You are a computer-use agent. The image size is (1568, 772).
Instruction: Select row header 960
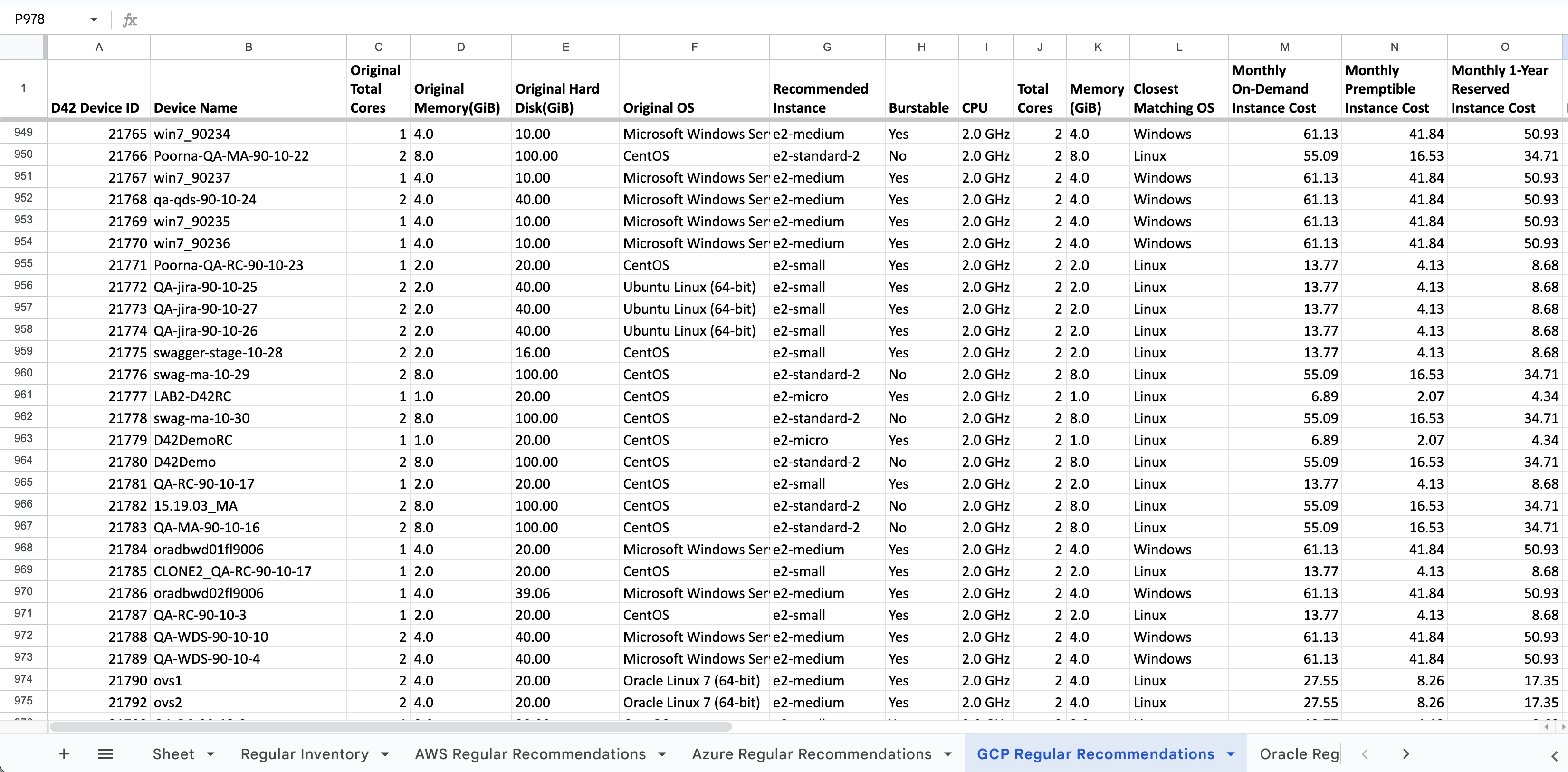pyautogui.click(x=23, y=373)
